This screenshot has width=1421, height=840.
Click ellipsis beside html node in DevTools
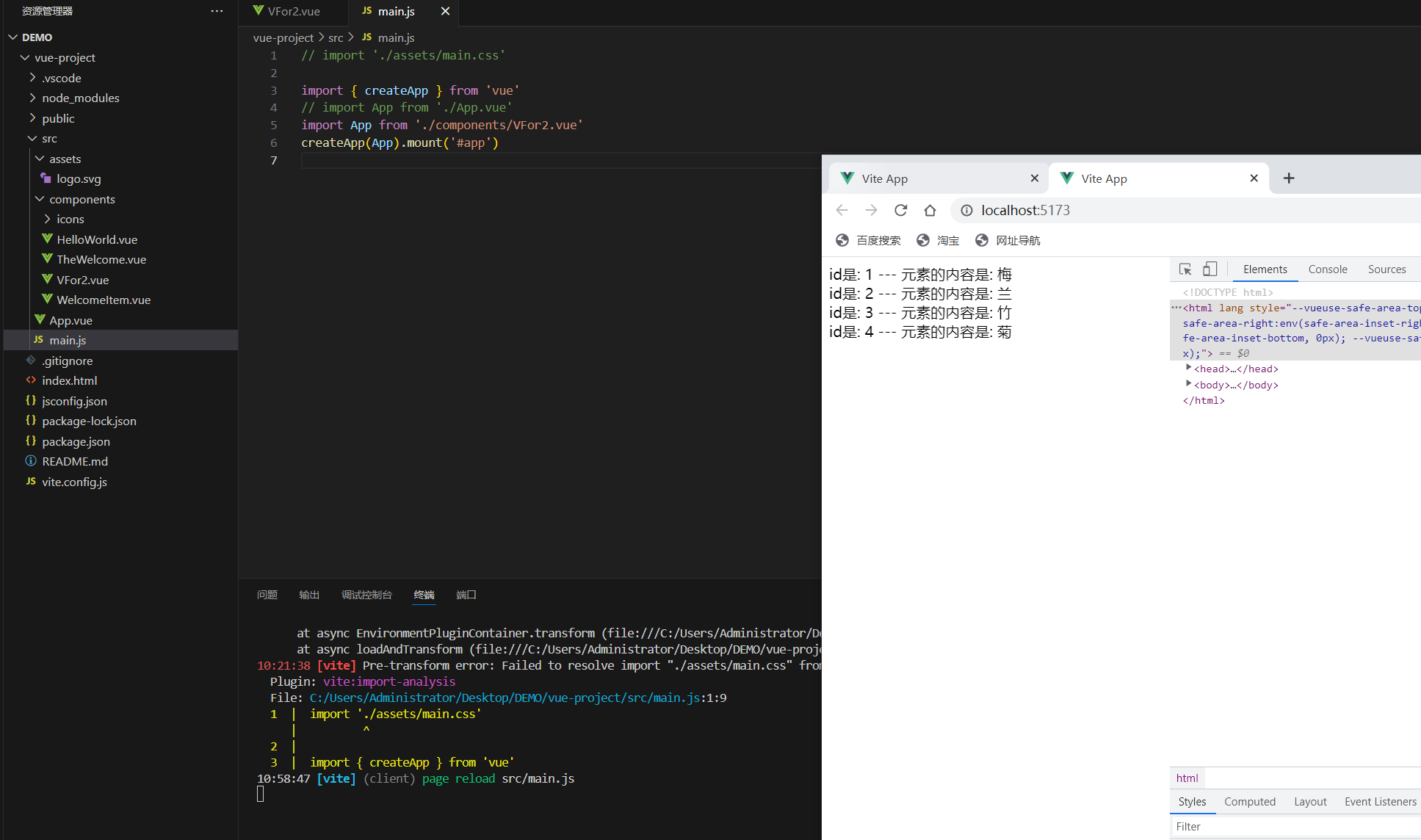coord(1176,308)
